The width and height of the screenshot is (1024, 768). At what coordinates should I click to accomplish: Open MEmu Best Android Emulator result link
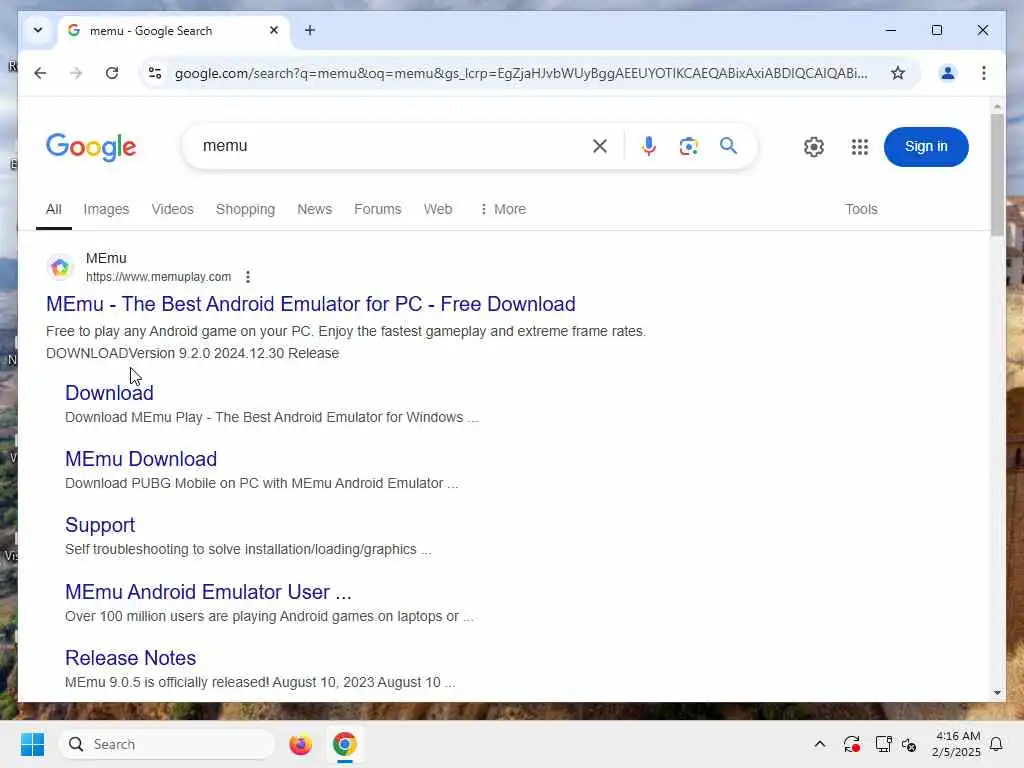click(x=310, y=304)
